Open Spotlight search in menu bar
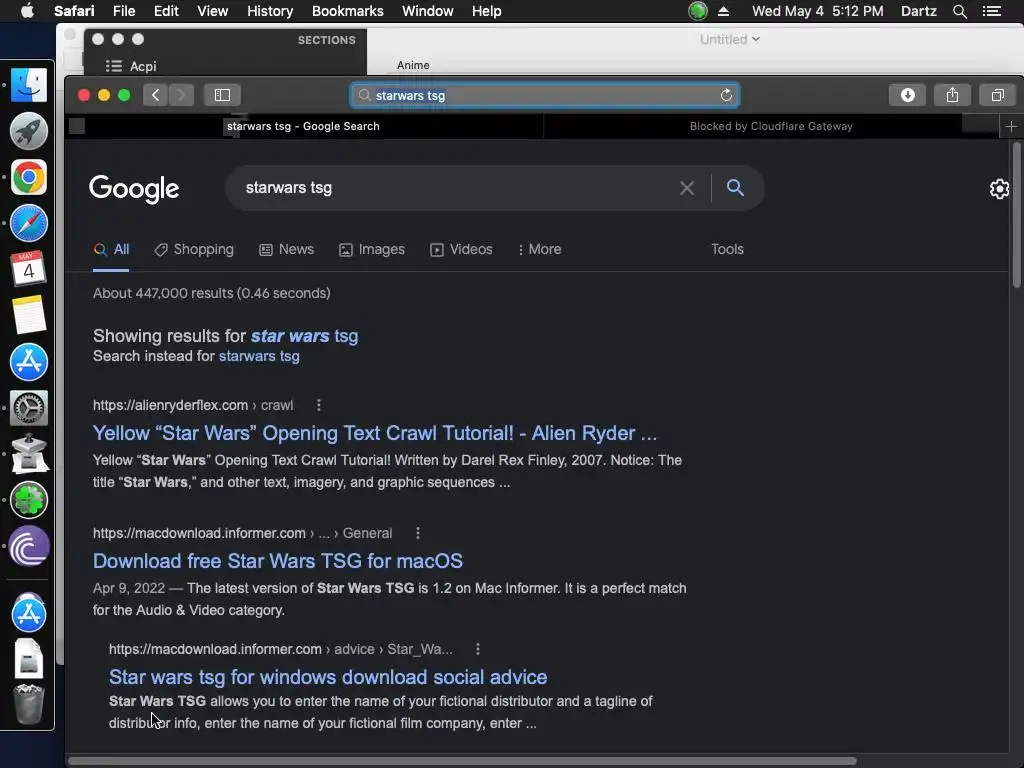This screenshot has height=768, width=1024. (959, 11)
